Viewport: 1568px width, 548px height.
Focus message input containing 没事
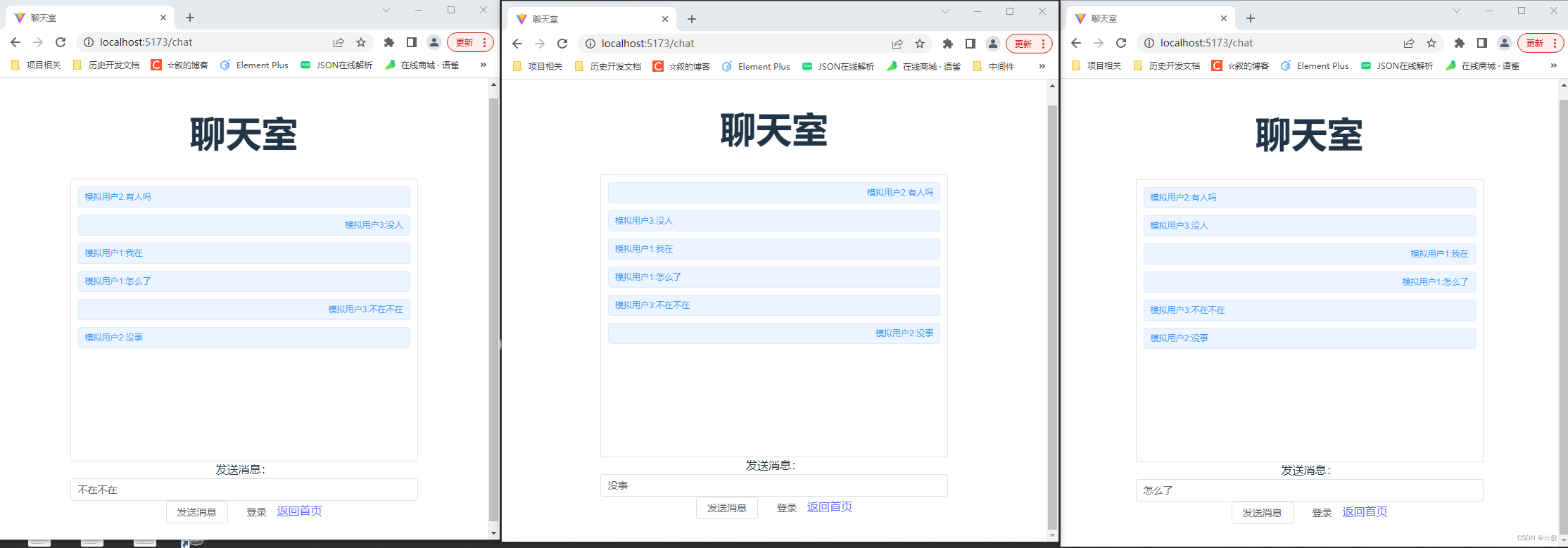click(774, 485)
